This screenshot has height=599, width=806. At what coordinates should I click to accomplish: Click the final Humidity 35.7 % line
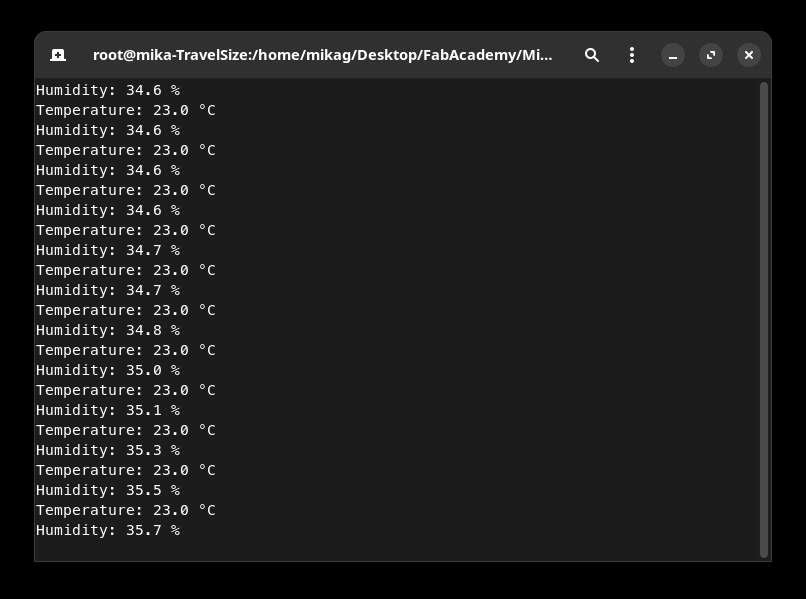click(108, 530)
